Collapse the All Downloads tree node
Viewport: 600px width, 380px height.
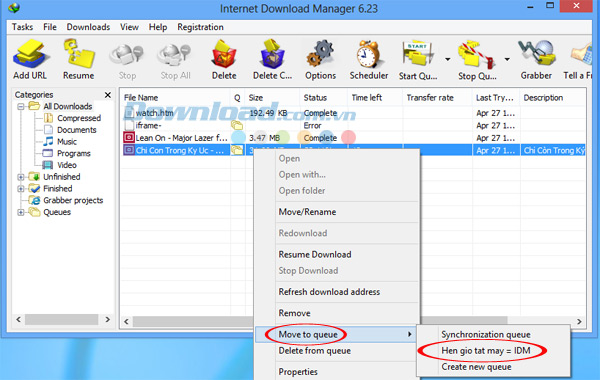21,106
